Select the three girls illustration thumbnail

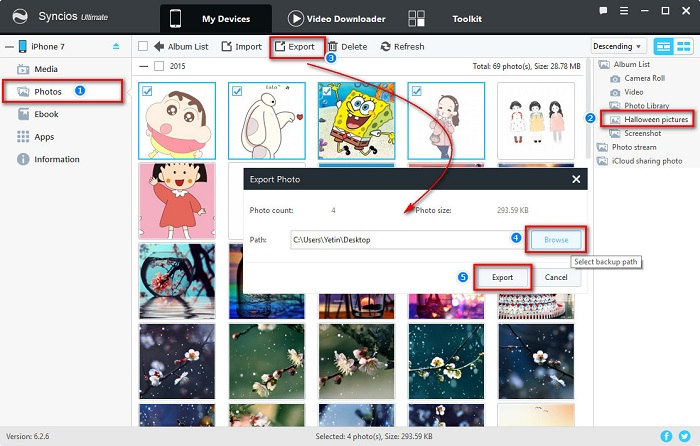[536, 121]
